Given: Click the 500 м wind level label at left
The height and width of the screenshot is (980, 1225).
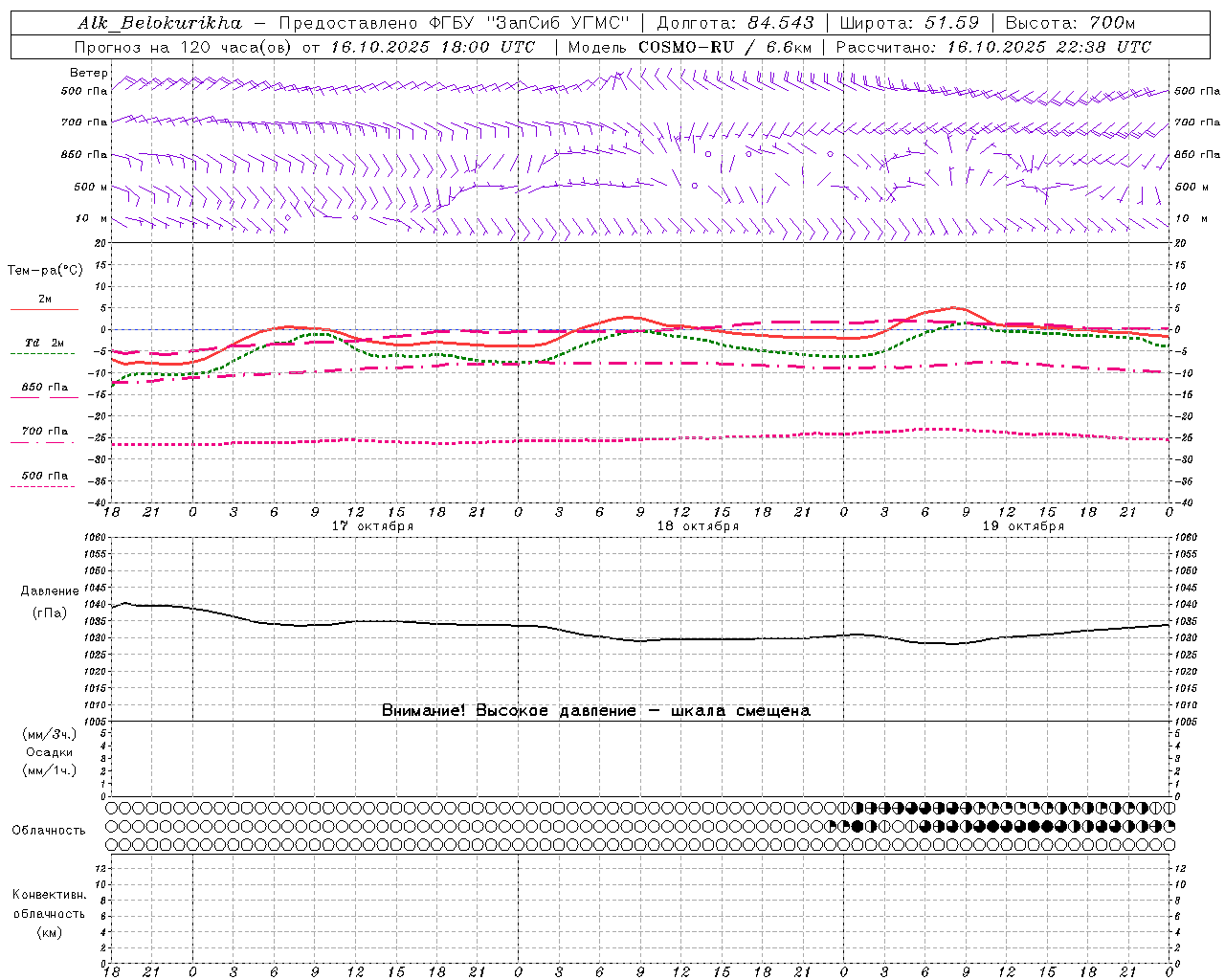Looking at the screenshot, I should coord(91,187).
